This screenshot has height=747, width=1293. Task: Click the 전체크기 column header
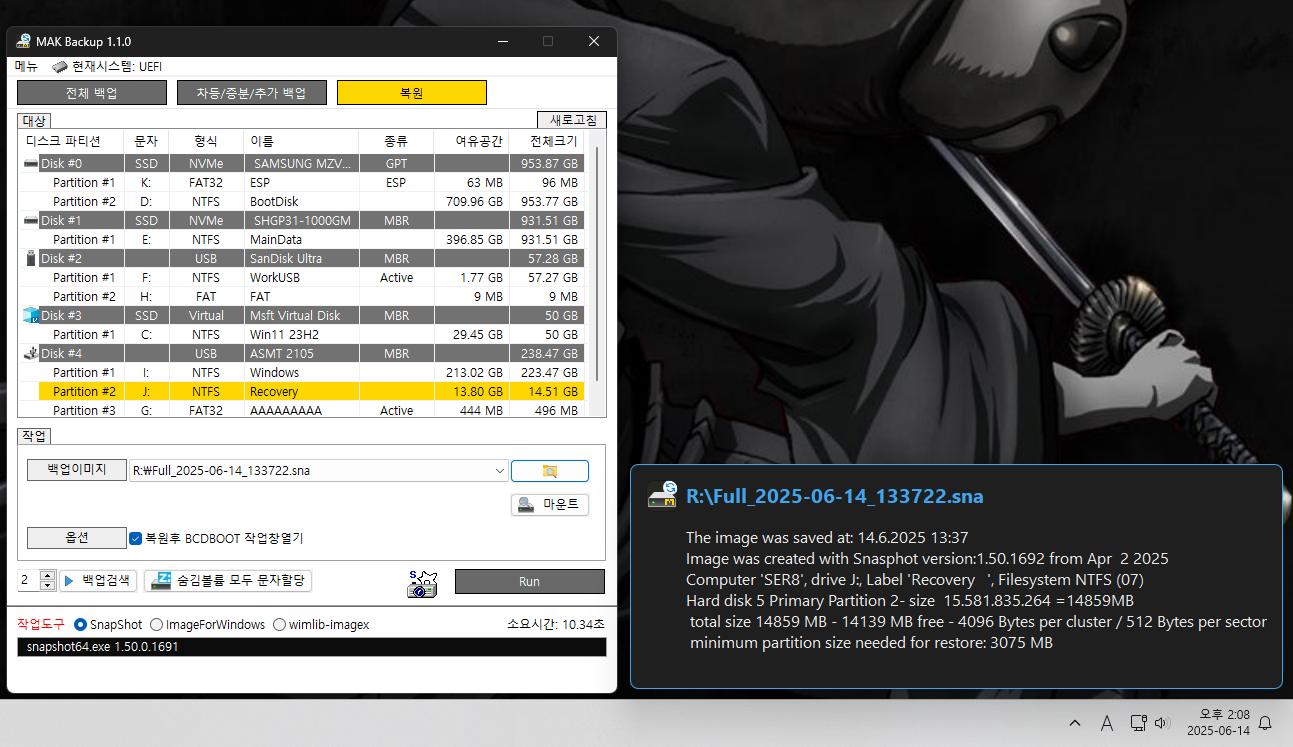click(546, 141)
